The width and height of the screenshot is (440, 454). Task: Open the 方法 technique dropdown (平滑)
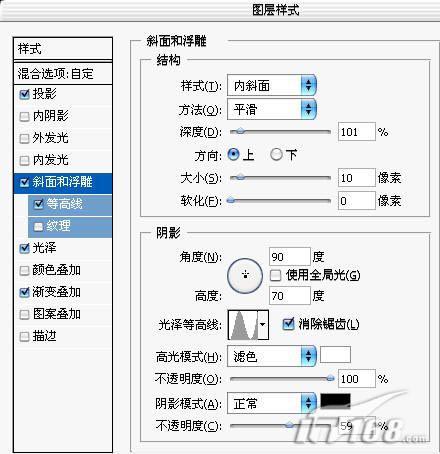pyautogui.click(x=272, y=109)
